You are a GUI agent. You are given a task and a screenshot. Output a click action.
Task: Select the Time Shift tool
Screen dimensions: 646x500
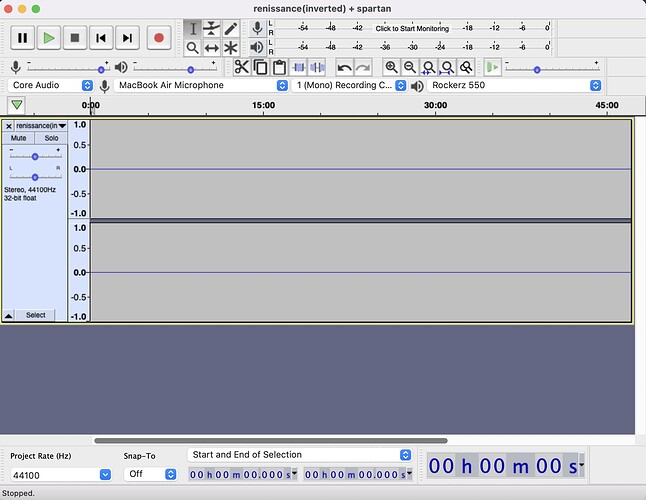211,48
